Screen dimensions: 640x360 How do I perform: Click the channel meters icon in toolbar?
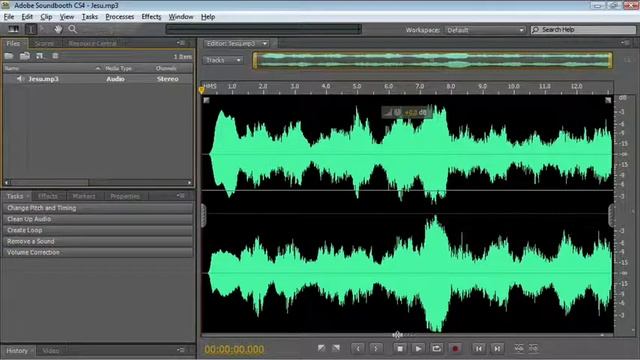point(13,29)
